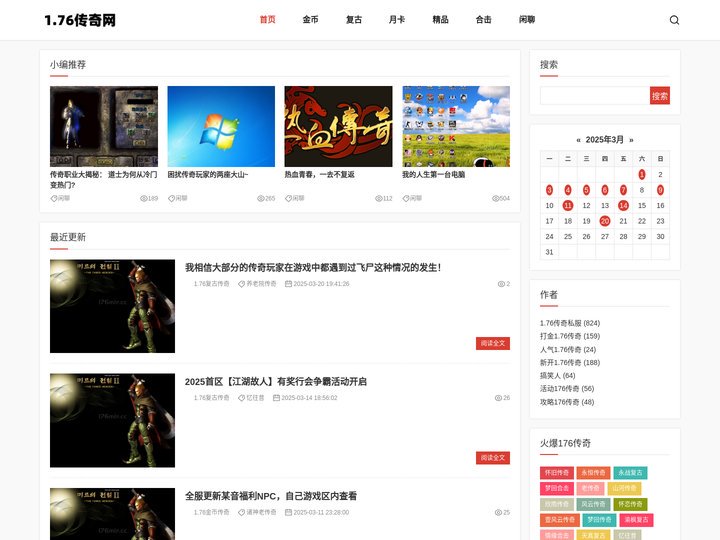Select calendar date 1
720x540 pixels.
click(641, 174)
